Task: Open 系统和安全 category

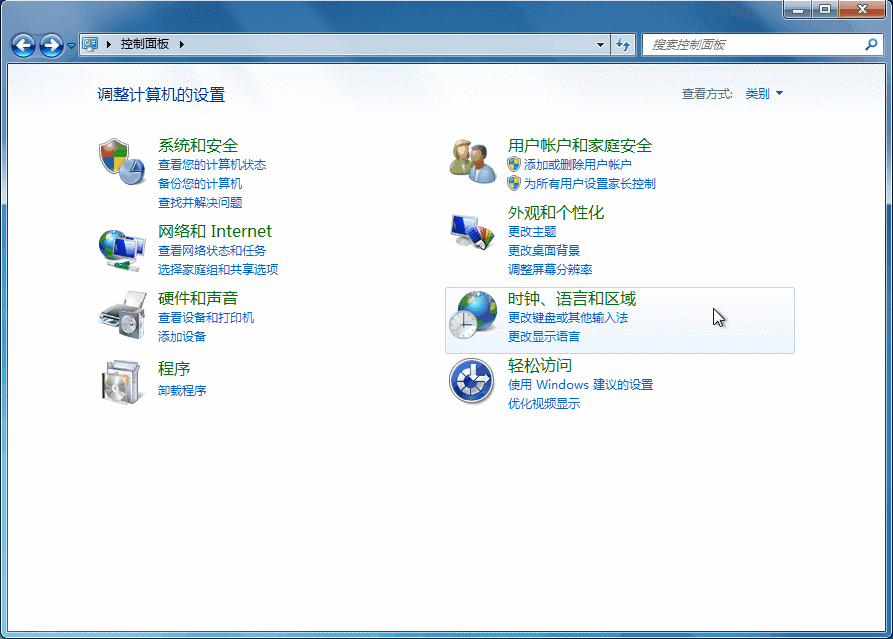Action: click(x=198, y=145)
